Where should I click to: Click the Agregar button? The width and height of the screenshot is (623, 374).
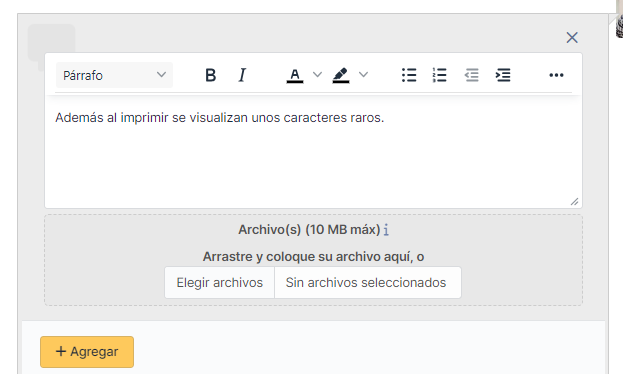point(87,352)
